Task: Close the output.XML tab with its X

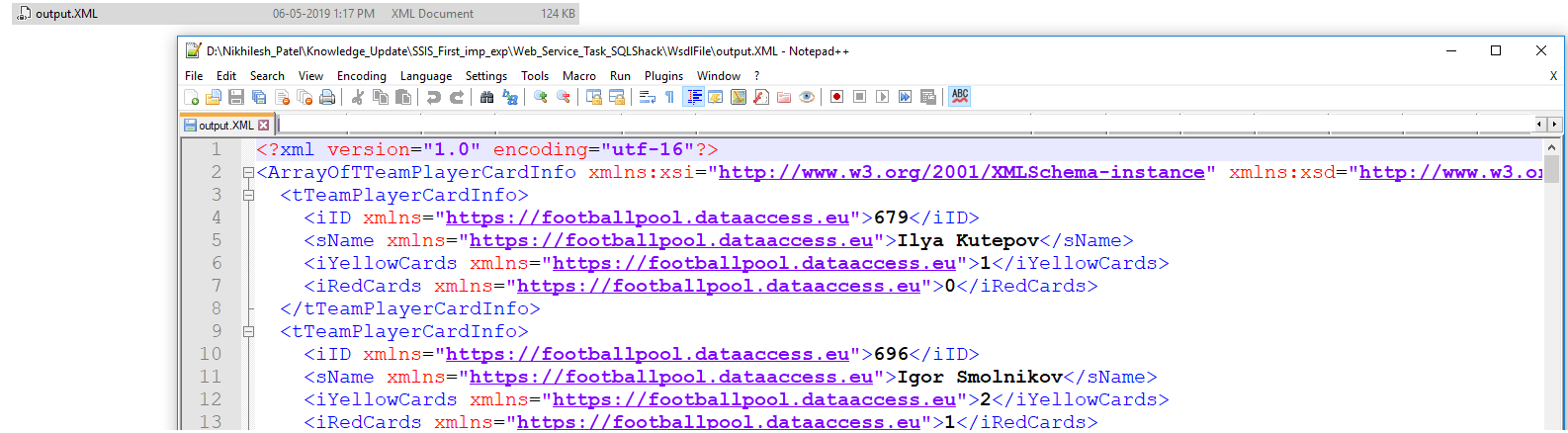Action: [264, 126]
